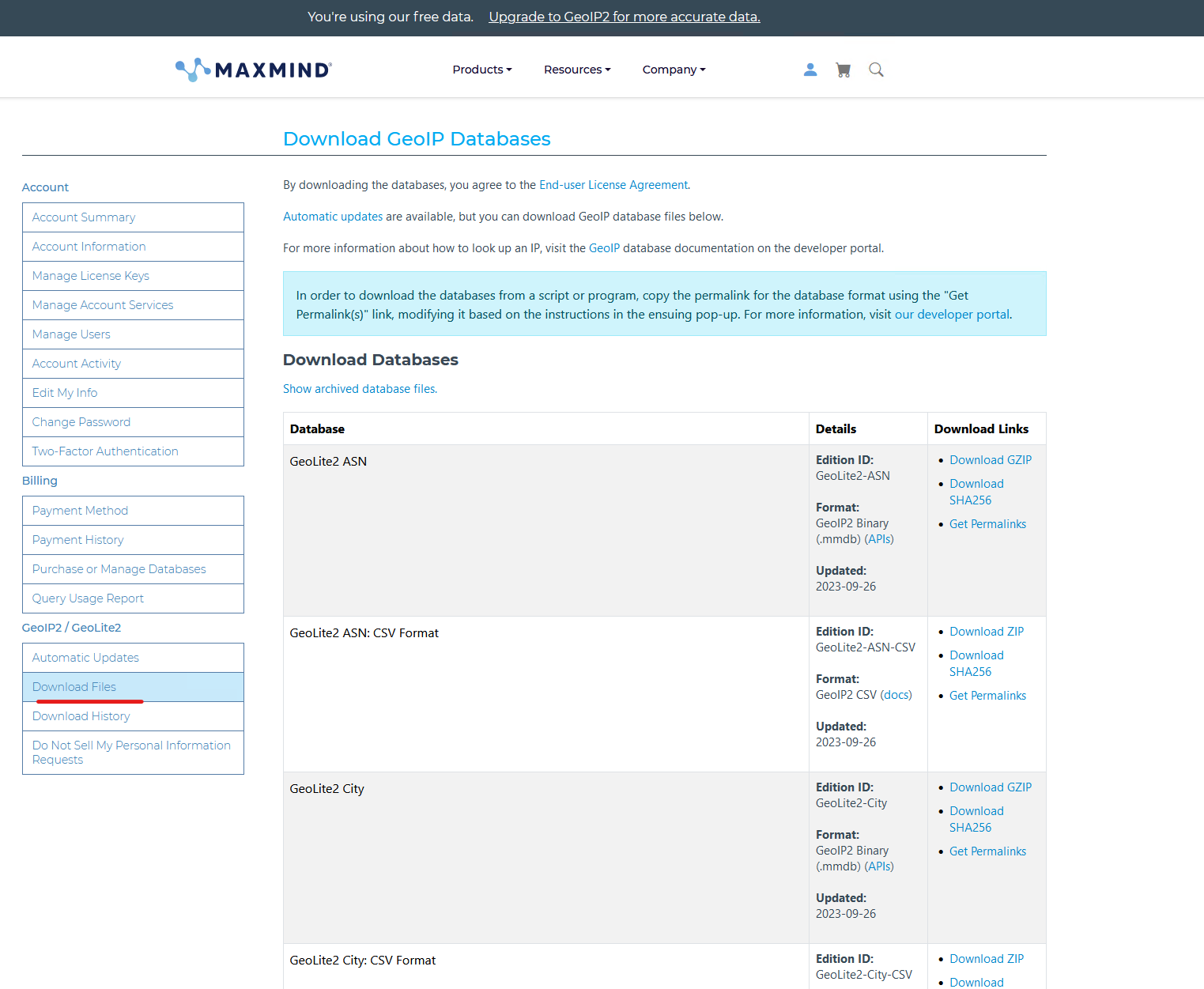Click Upgrade to GeoIP2 banner link
Image resolution: width=1204 pixels, height=989 pixels.
pos(624,17)
